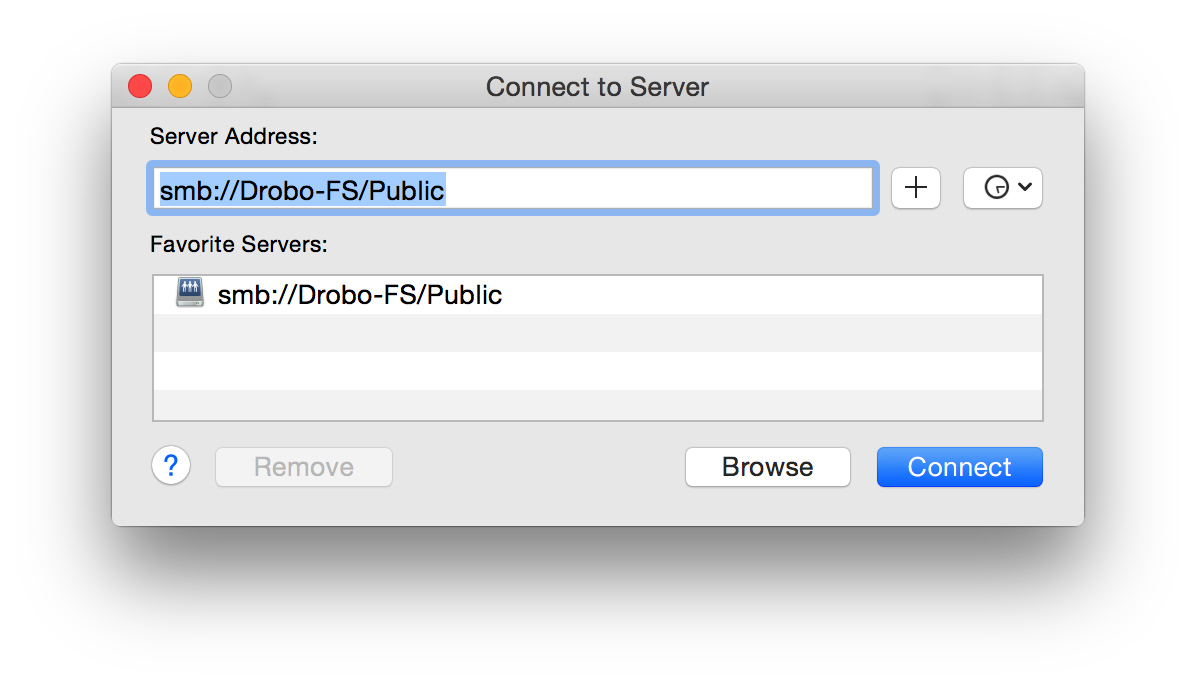Click the Server Address label
Viewport: 1196px width, 686px height.
point(233,137)
